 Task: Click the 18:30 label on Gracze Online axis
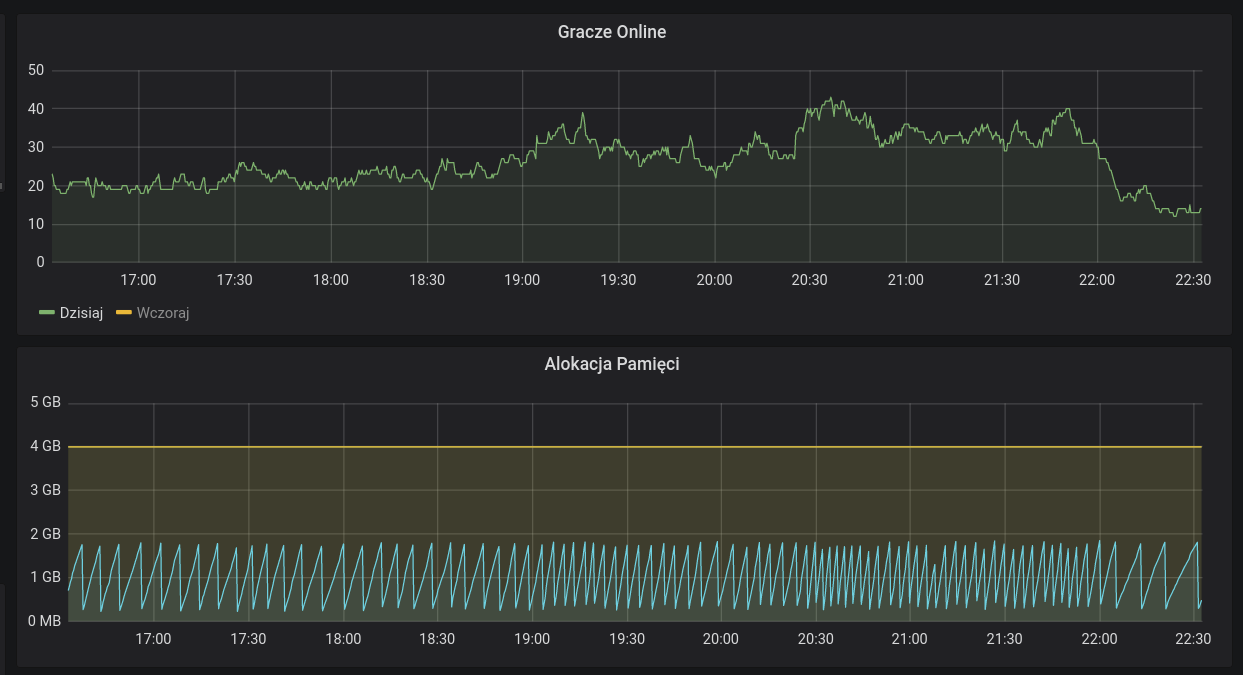(x=427, y=280)
